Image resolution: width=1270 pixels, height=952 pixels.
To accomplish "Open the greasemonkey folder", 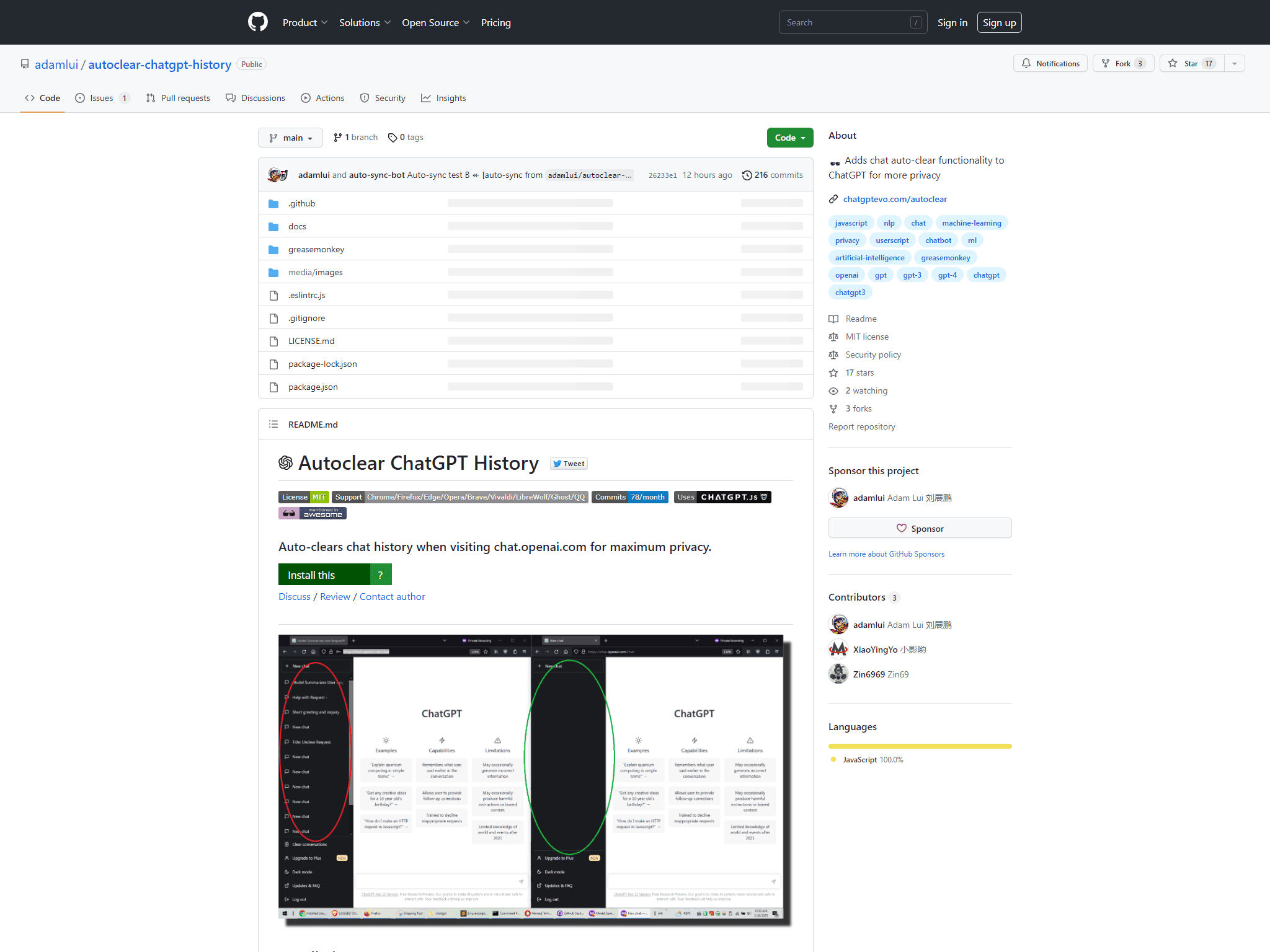I will click(x=316, y=249).
